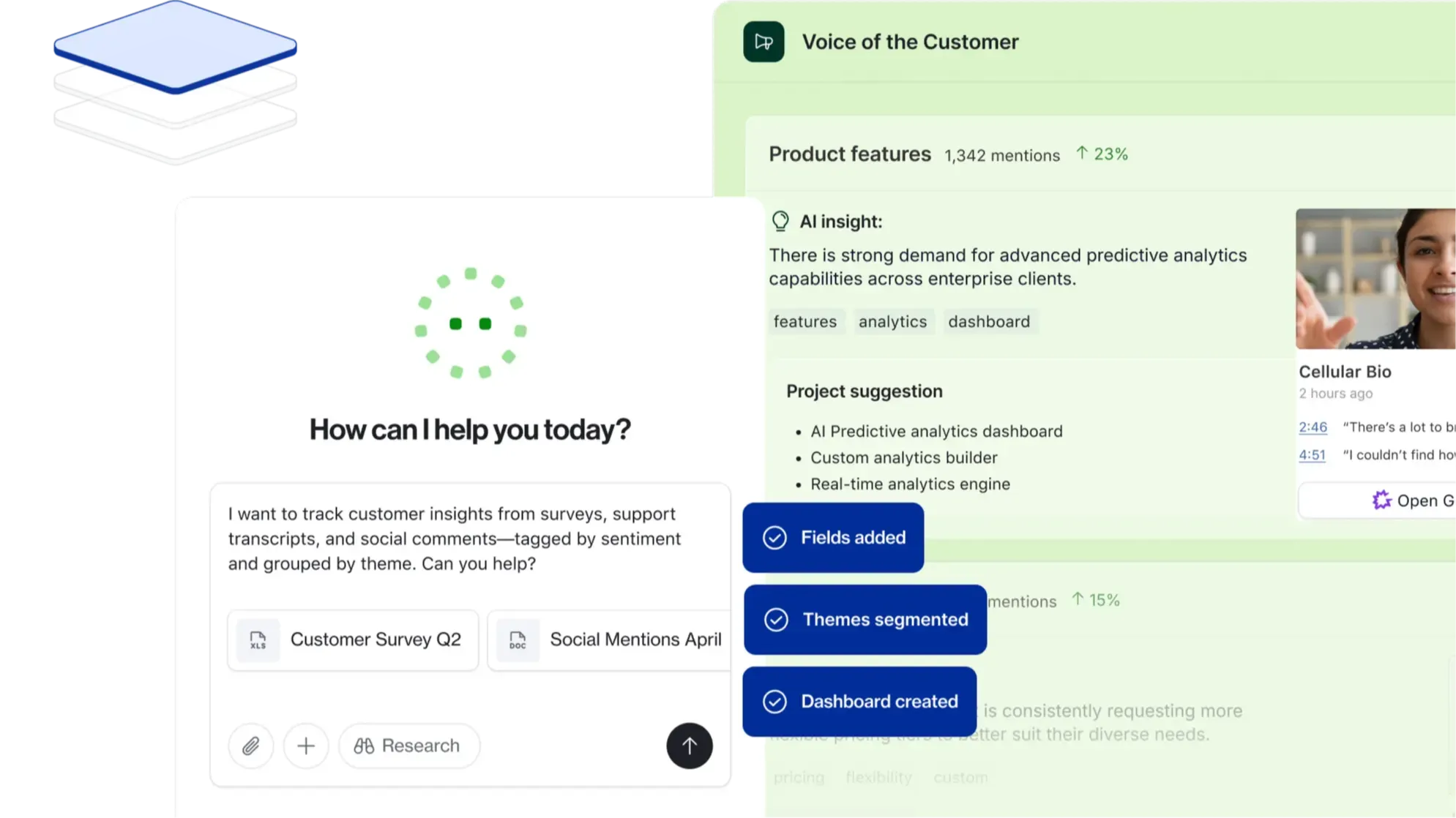Enable the Research mode button
Screen dimensions: 1456x818
coord(408,746)
